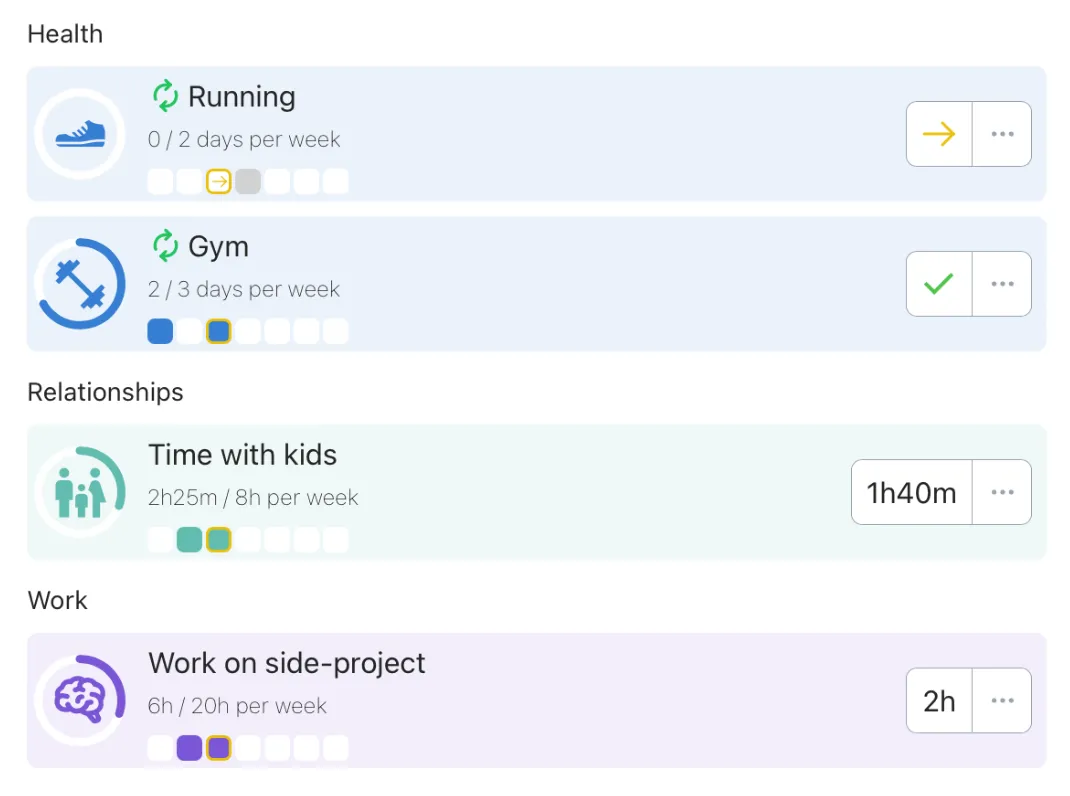Click the first purple side-project day square
The height and width of the screenshot is (796, 1070).
pyautogui.click(x=189, y=748)
